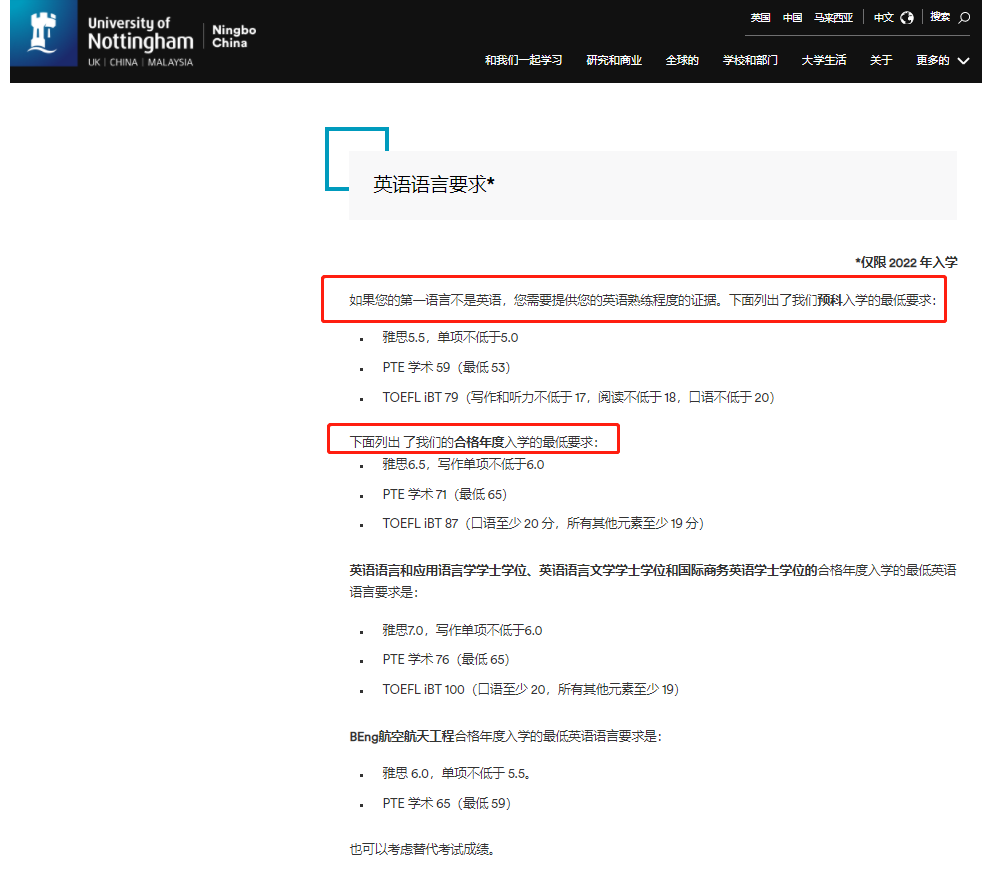Go to the 中国 campus link
The image size is (982, 883).
tap(792, 18)
